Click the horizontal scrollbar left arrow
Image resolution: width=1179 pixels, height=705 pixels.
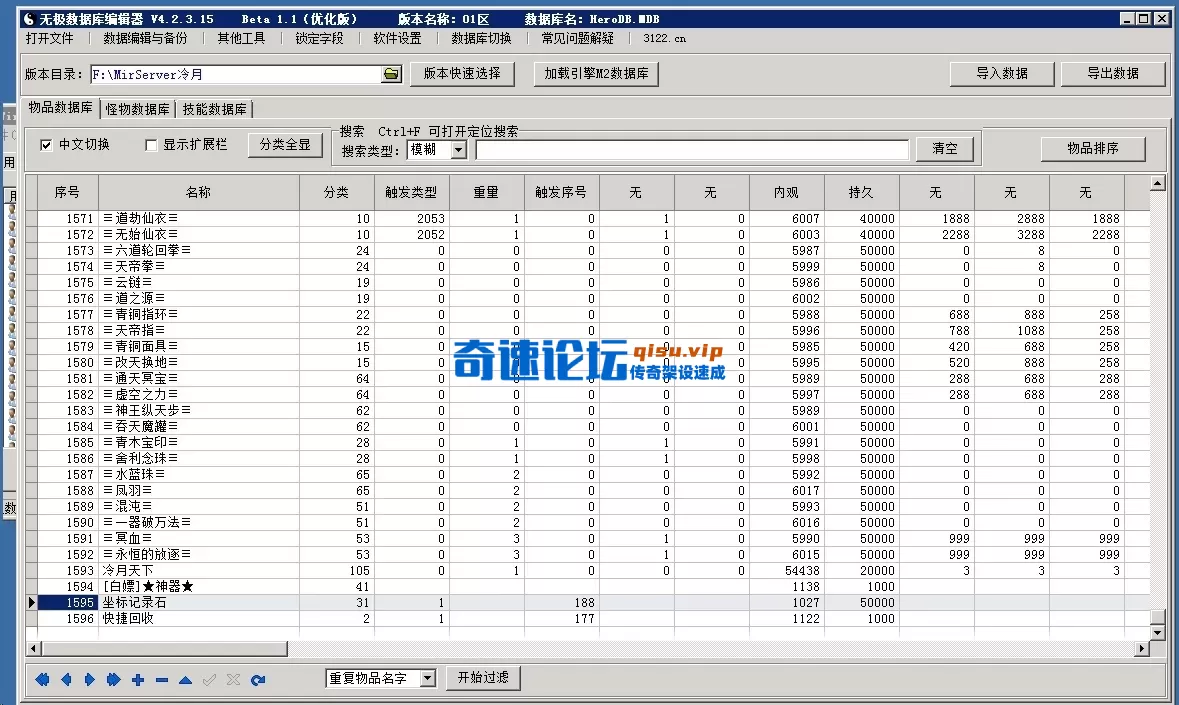(x=33, y=648)
